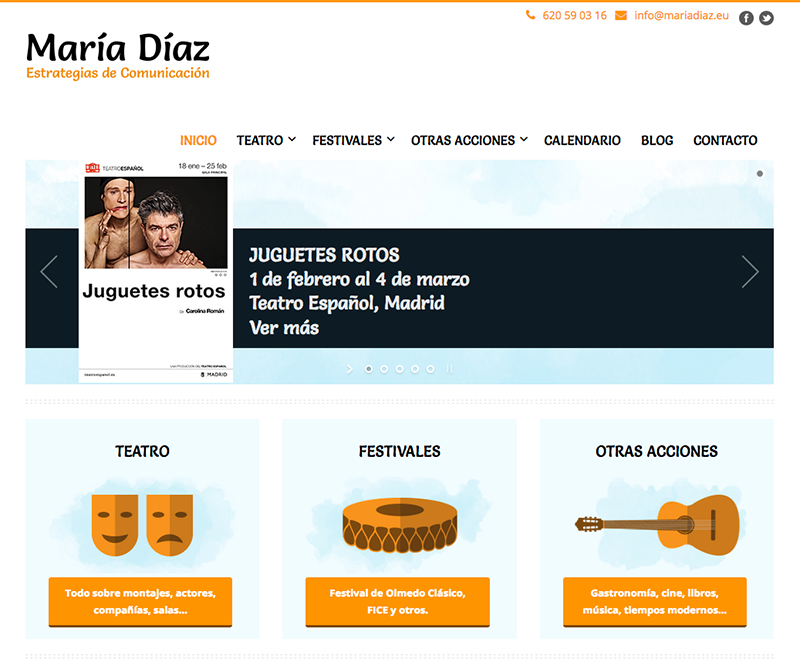
Task: Open the Twitter social icon
Action: [x=766, y=18]
